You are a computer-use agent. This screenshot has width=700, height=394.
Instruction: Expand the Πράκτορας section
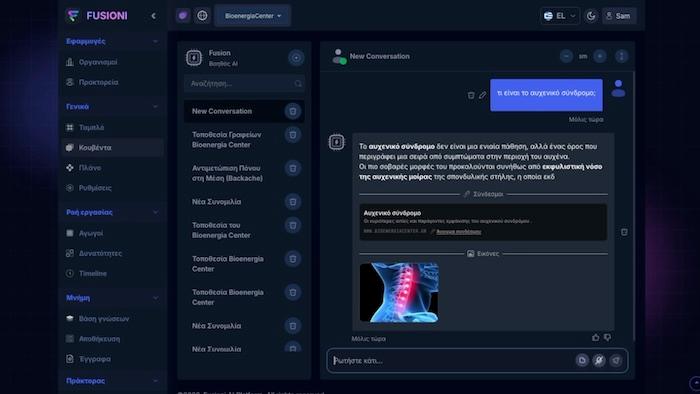coord(155,381)
